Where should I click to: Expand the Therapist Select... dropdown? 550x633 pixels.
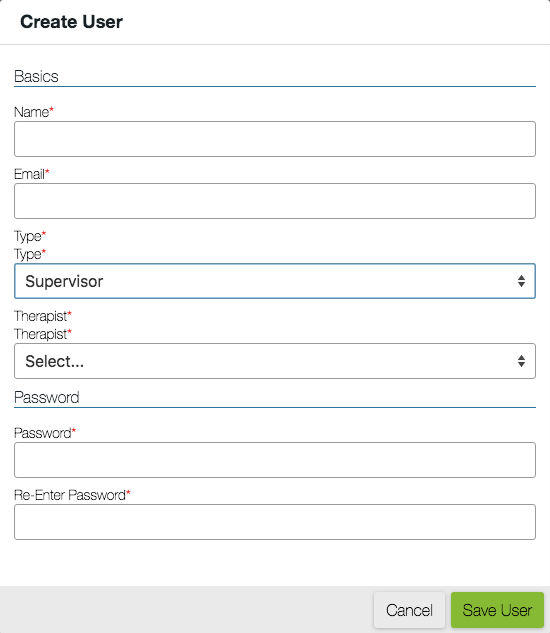[275, 361]
